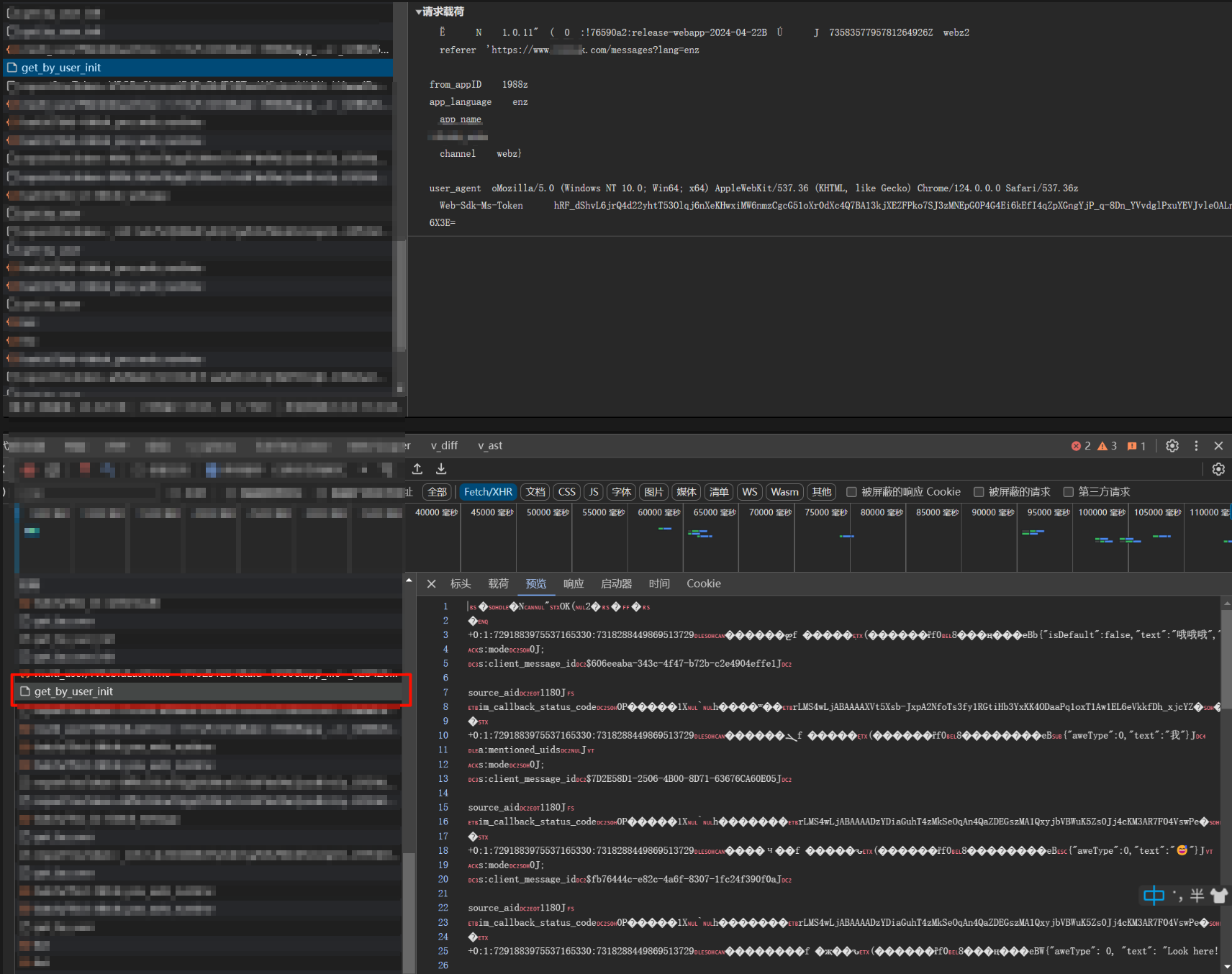Toggle the blocked response Cookie checkbox
This screenshot has height=974, width=1232.
(x=851, y=492)
